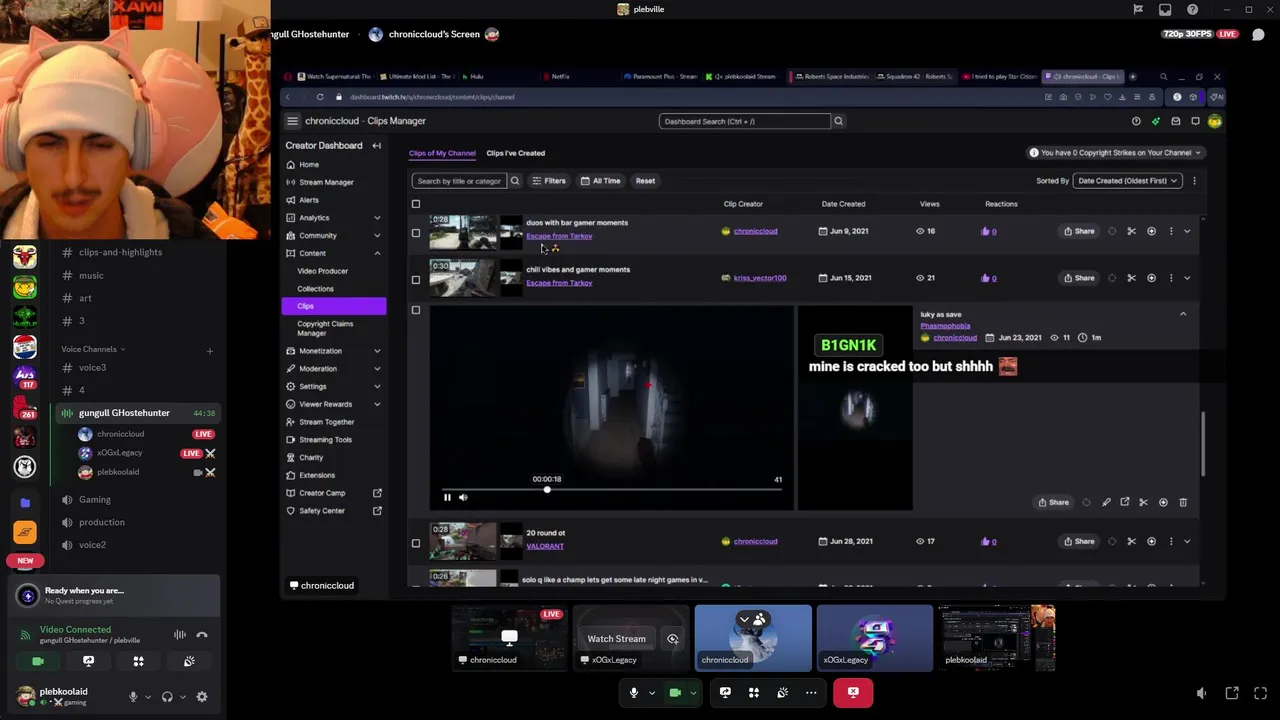The width and height of the screenshot is (1280, 720).
Task: Open 'Escape from Tarkov' link on first clip
Action: pyautogui.click(x=559, y=236)
